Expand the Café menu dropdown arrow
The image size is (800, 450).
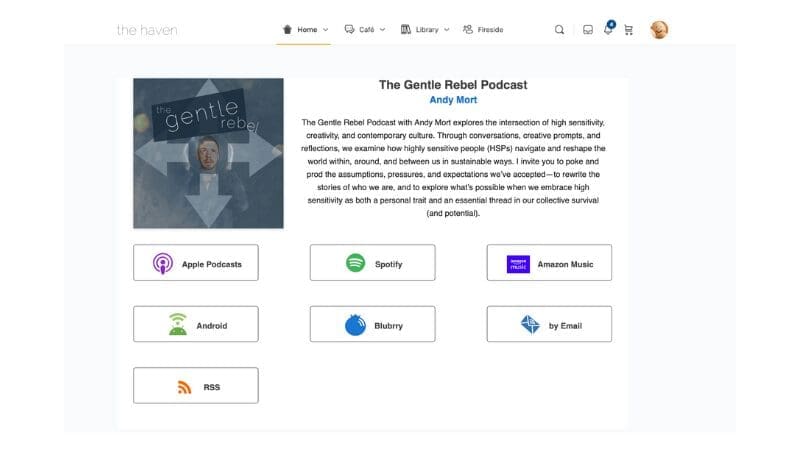click(x=382, y=30)
